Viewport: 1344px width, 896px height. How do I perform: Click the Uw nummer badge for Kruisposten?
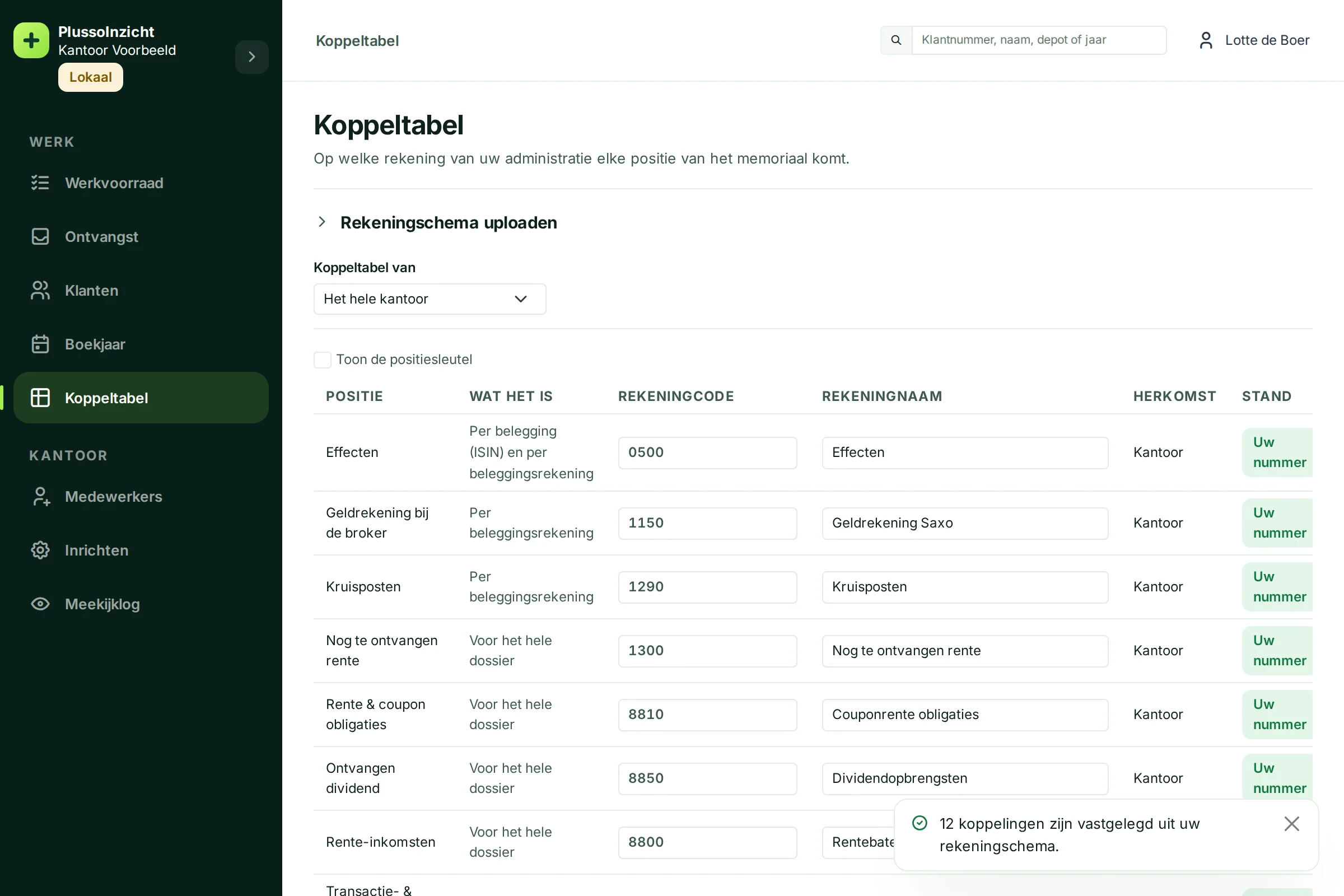[x=1278, y=586]
